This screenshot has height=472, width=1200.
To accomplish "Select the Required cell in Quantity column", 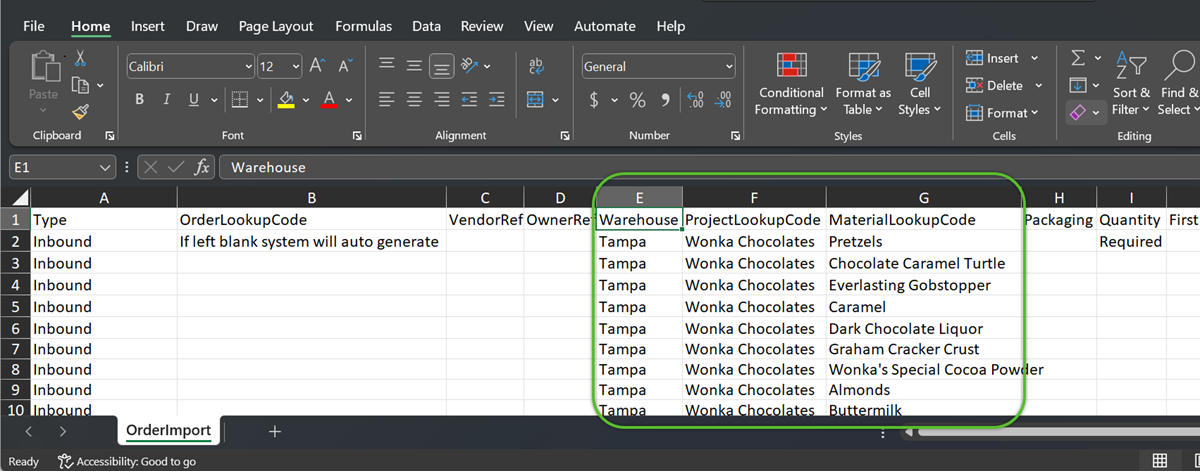I will (x=1131, y=242).
